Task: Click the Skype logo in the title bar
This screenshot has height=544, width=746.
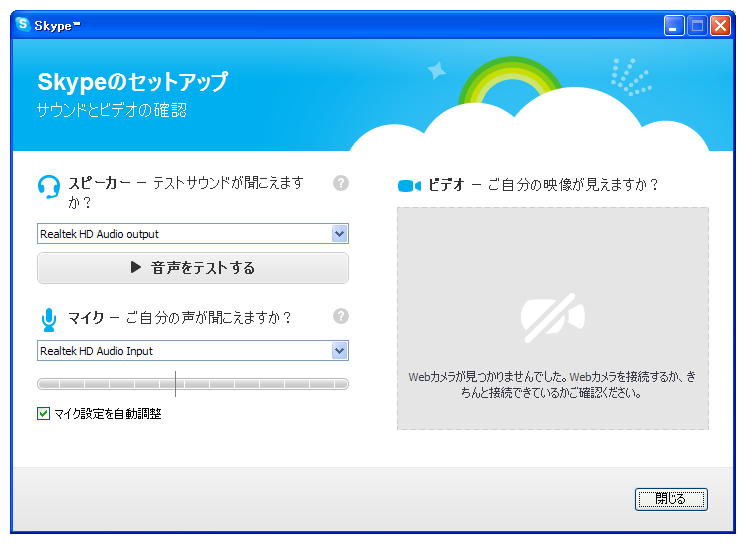Action: coord(23,25)
